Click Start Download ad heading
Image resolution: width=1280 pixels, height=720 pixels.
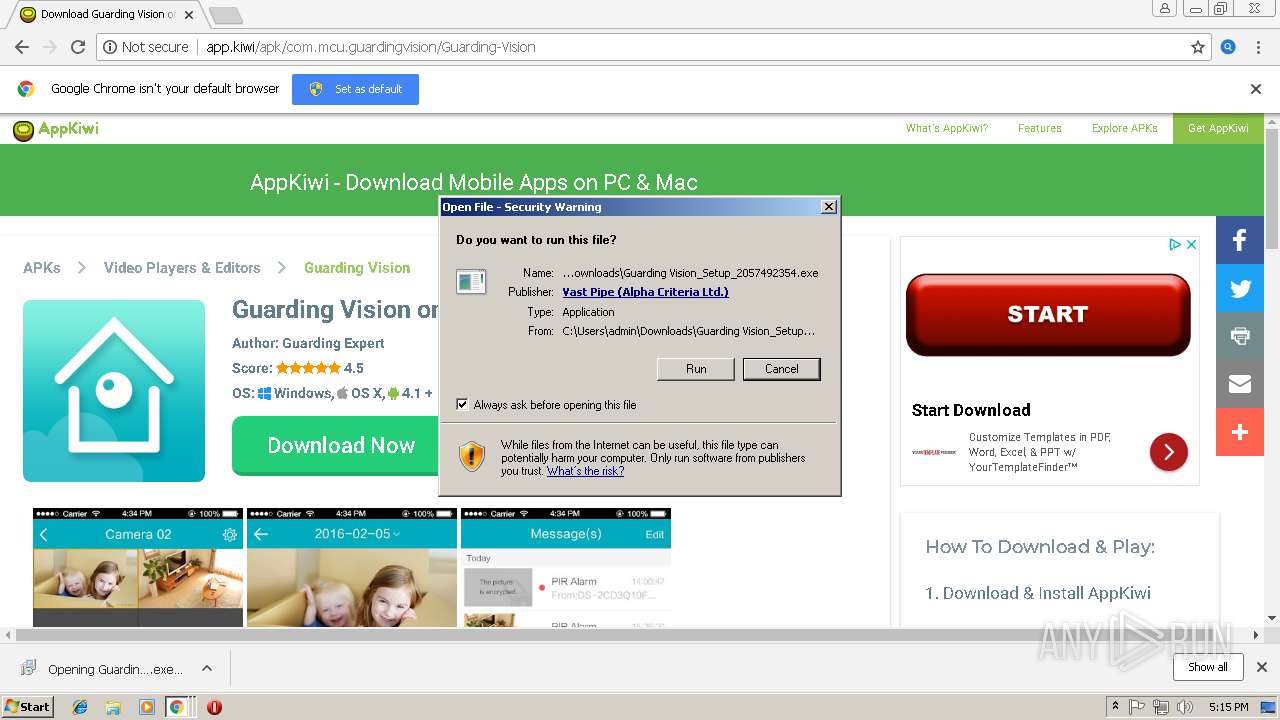tap(970, 410)
